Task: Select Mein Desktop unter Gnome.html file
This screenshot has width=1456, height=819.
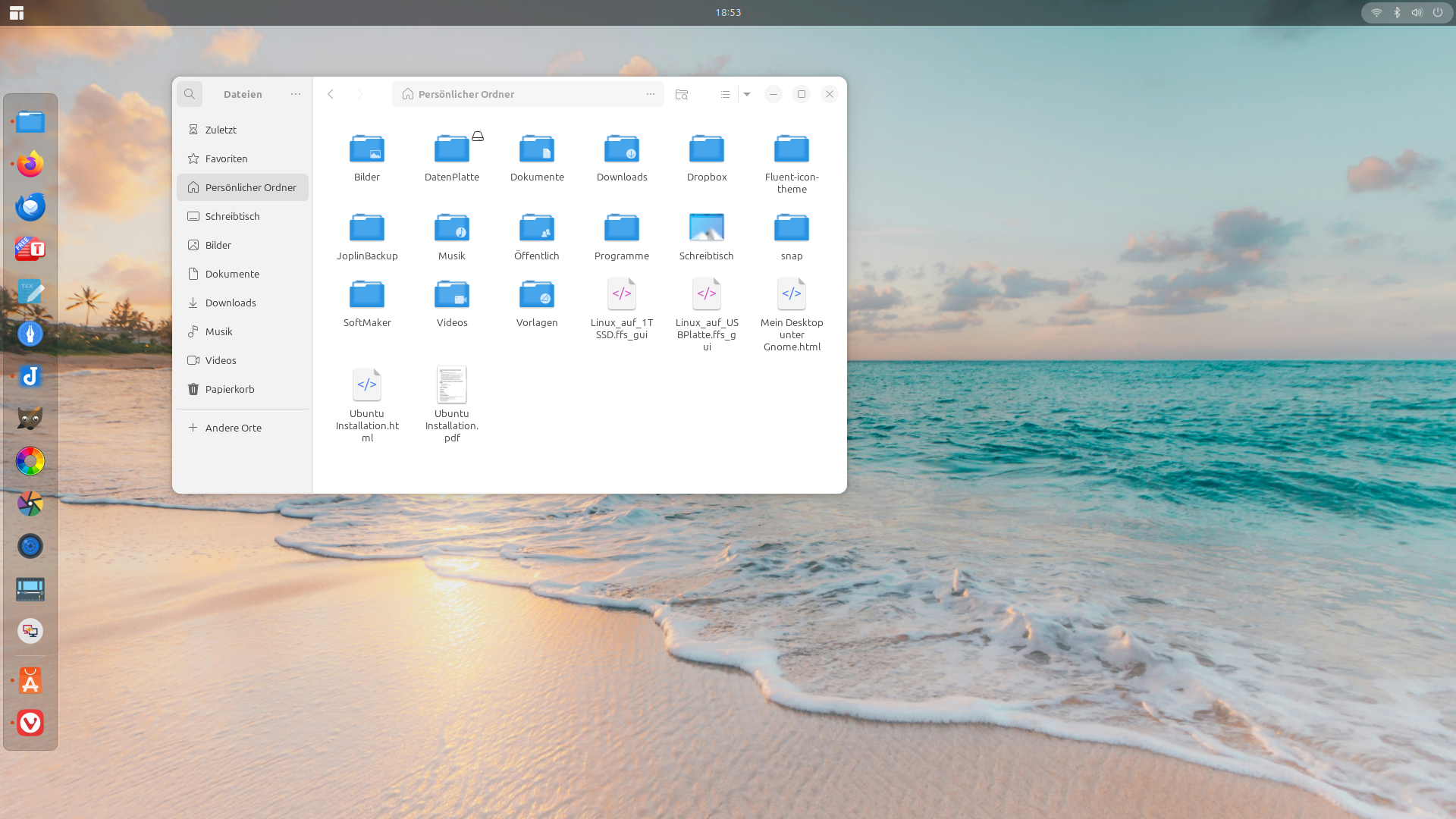Action: 792,294
